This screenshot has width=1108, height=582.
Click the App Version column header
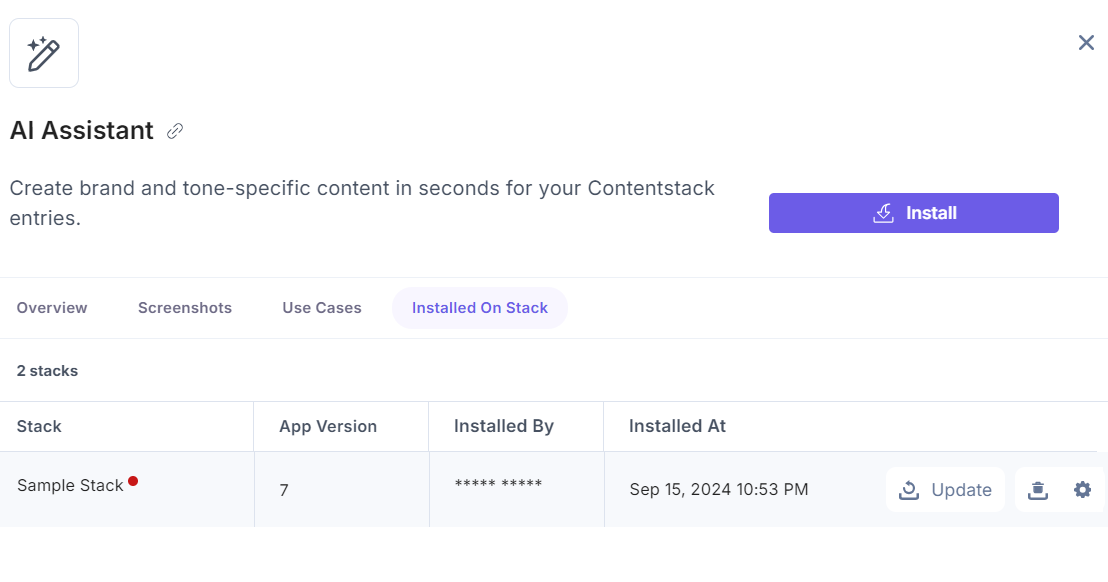(328, 426)
